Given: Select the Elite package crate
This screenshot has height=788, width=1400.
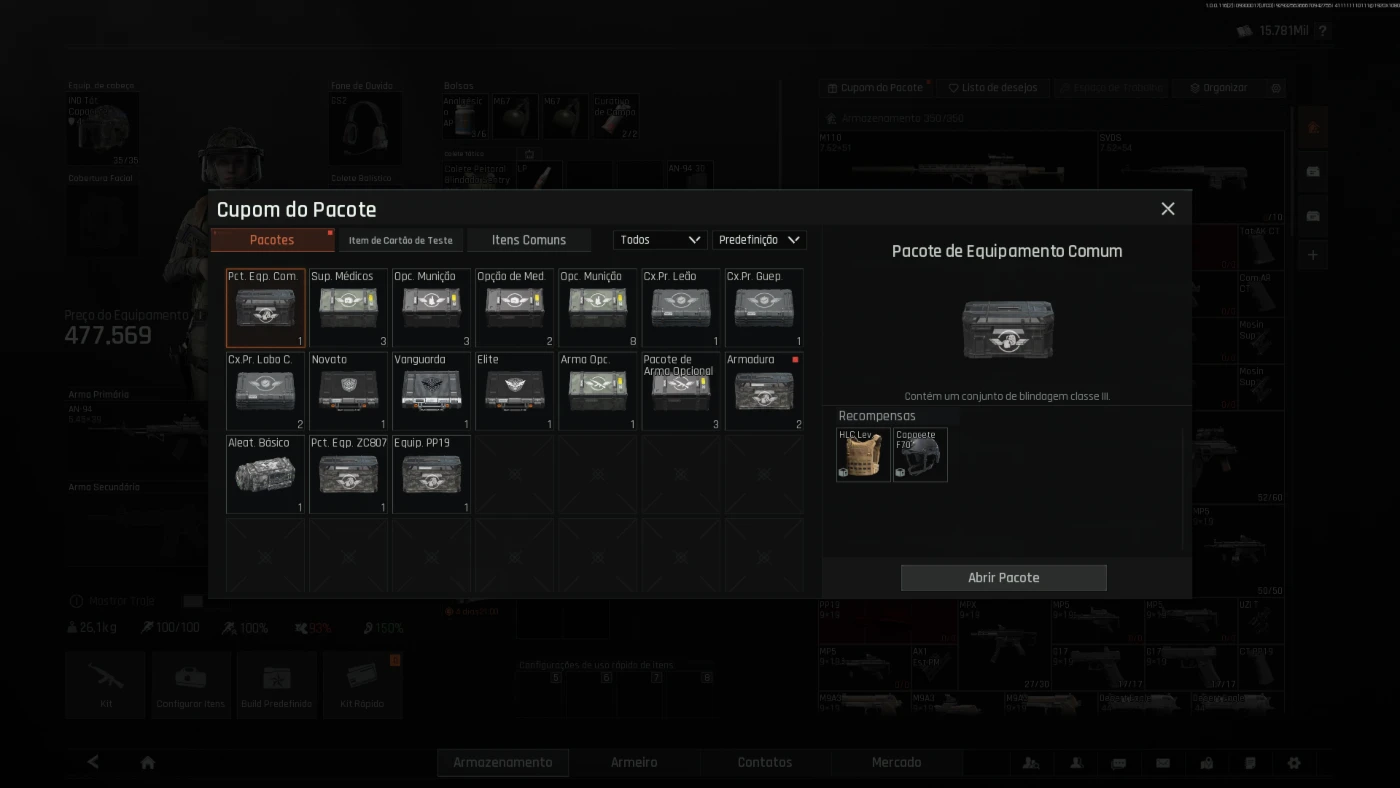Looking at the screenshot, I should point(514,391).
